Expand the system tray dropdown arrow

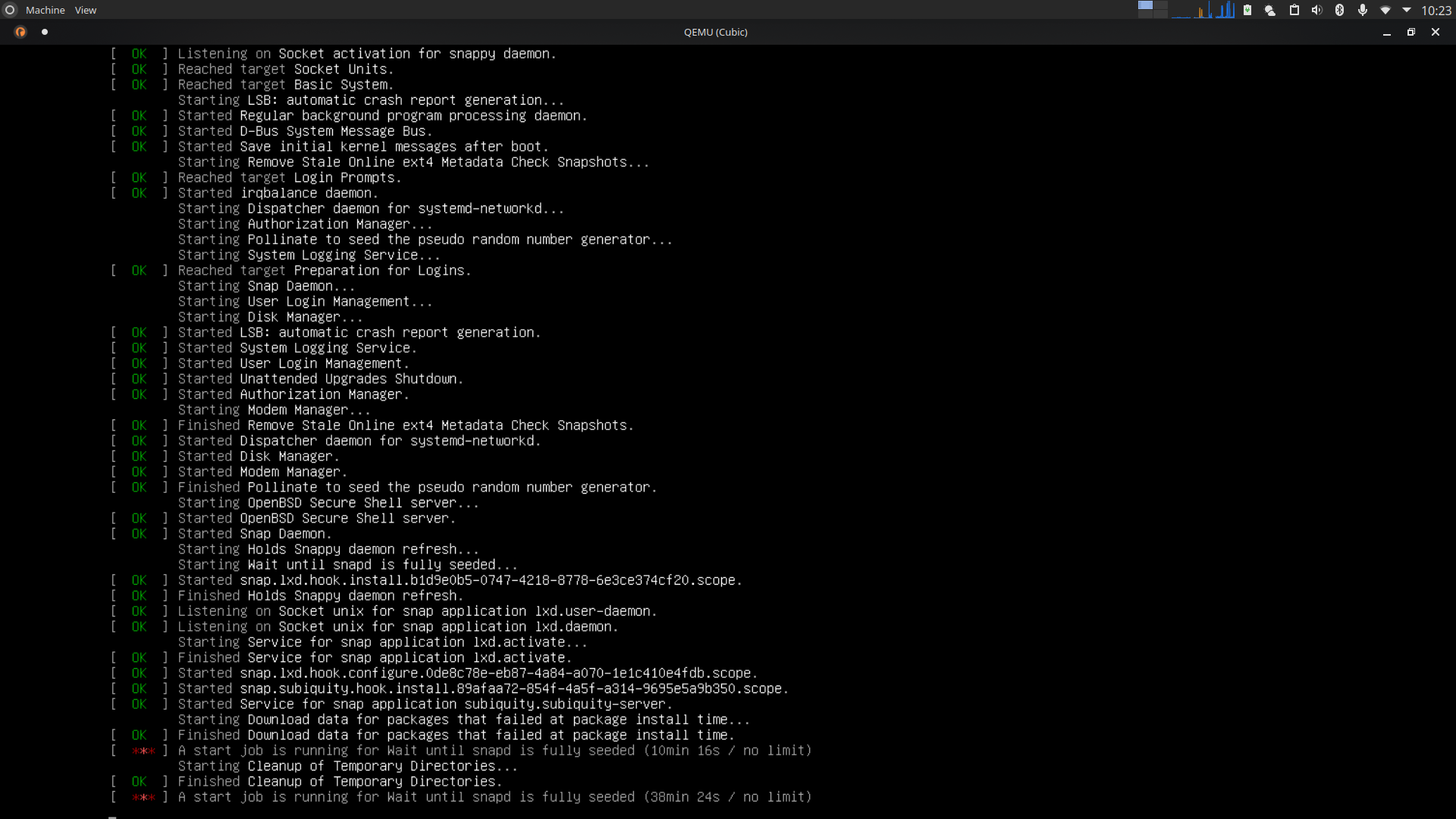click(x=1407, y=10)
